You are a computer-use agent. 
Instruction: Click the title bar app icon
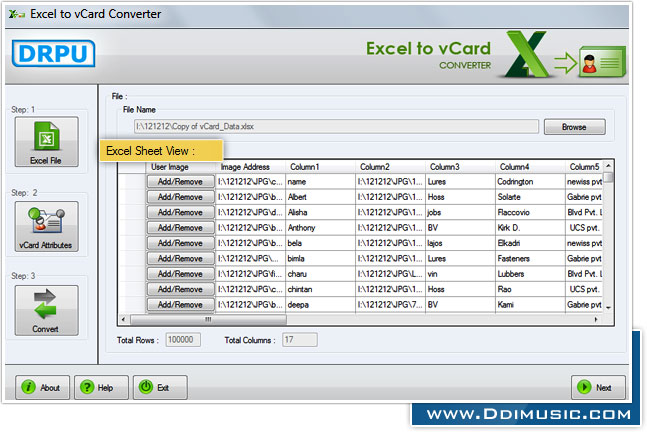point(17,14)
